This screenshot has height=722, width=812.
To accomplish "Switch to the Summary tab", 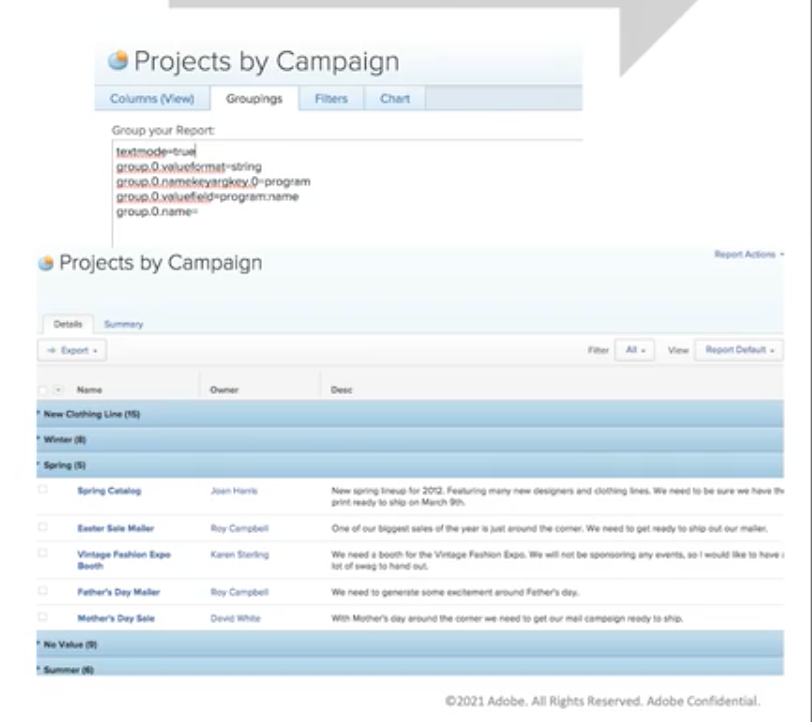I will pos(125,324).
